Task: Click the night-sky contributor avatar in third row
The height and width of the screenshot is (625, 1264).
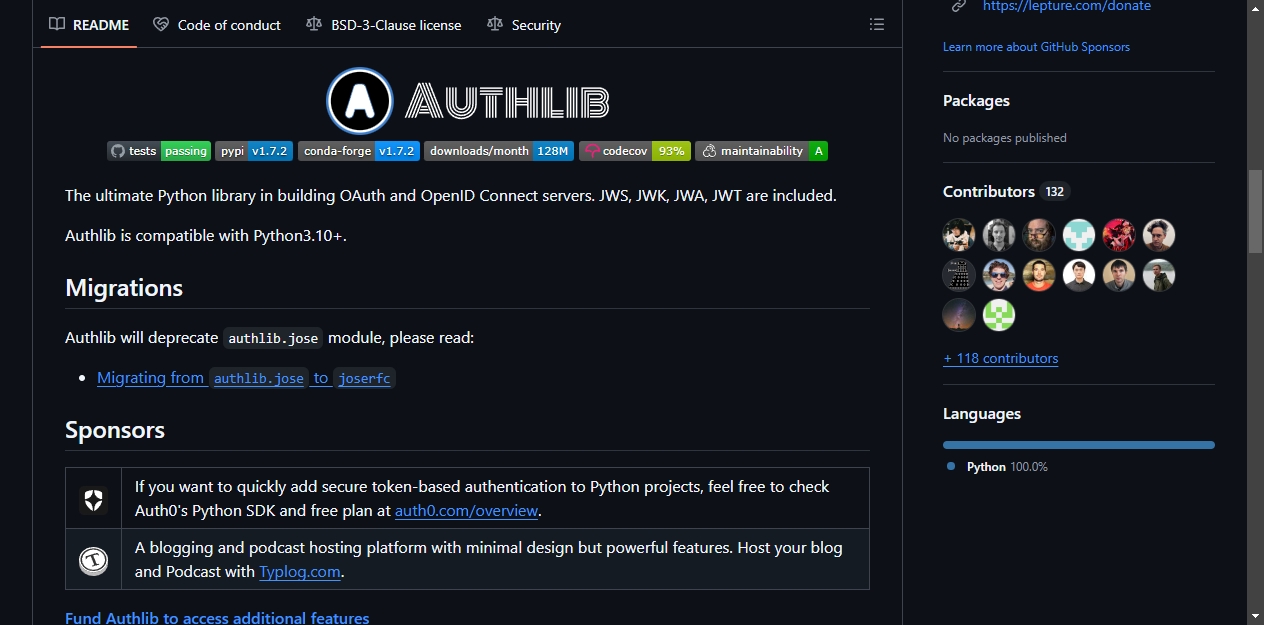Action: point(959,315)
